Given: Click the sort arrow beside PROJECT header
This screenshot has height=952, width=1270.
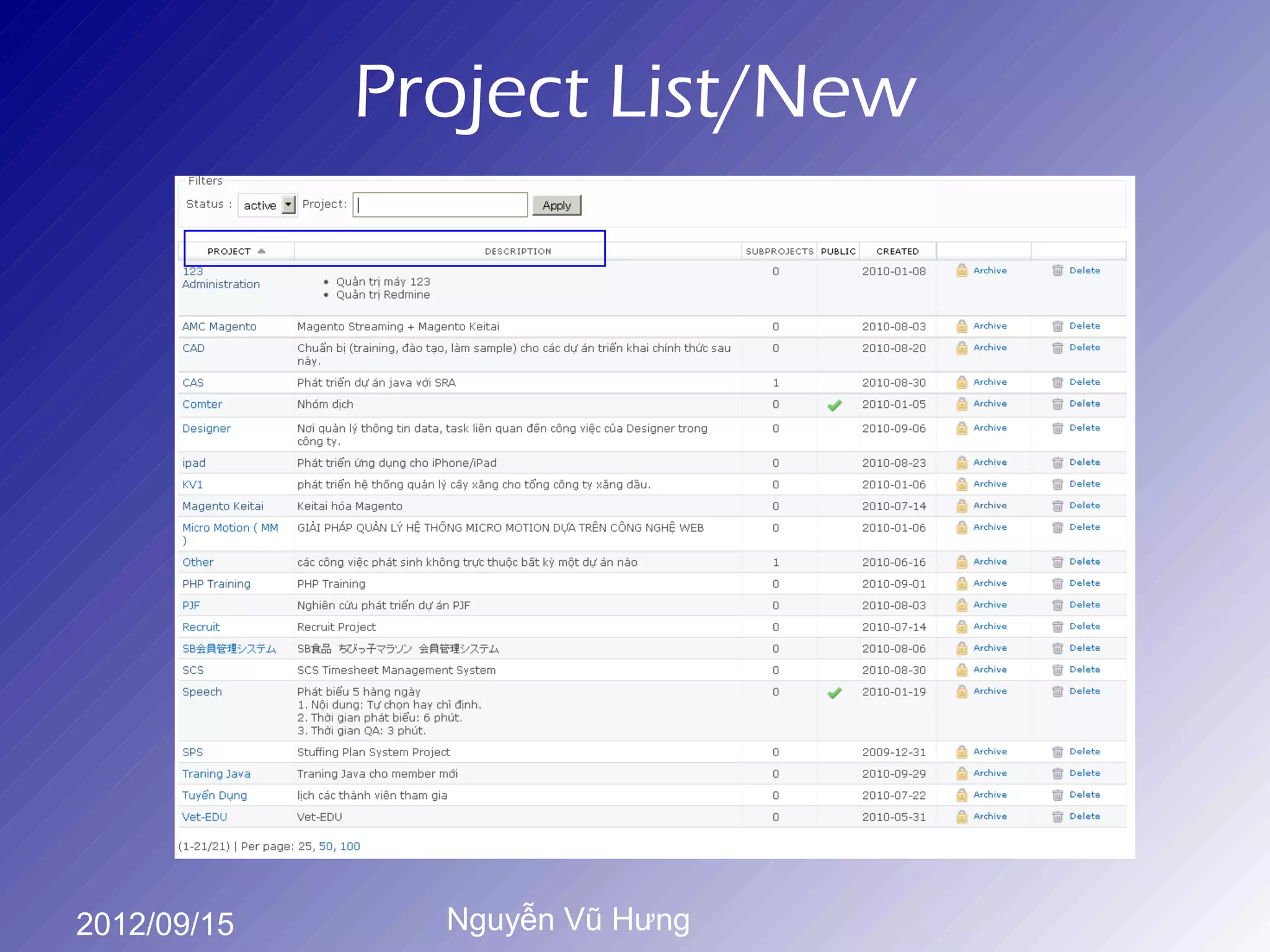Looking at the screenshot, I should pos(262,251).
